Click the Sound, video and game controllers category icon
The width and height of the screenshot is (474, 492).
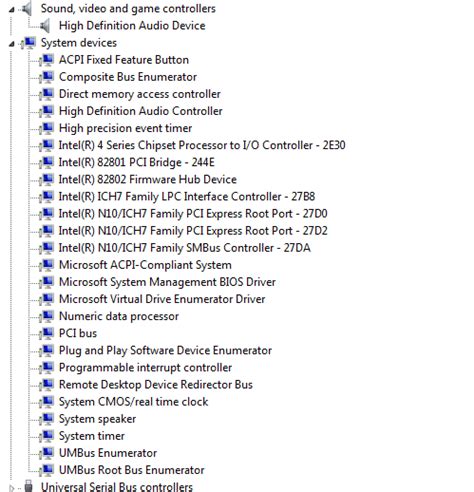pos(27,9)
